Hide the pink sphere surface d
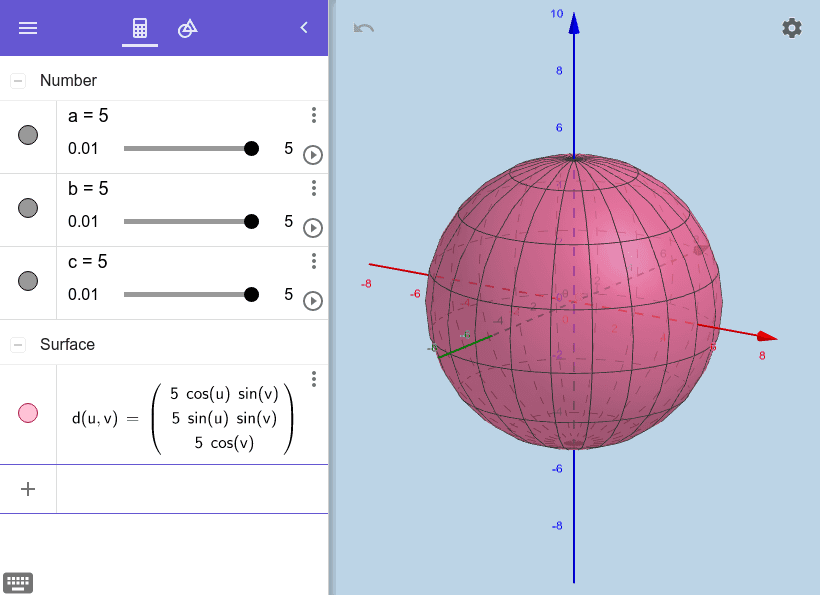Screen dimensions: 822x597 [27, 414]
